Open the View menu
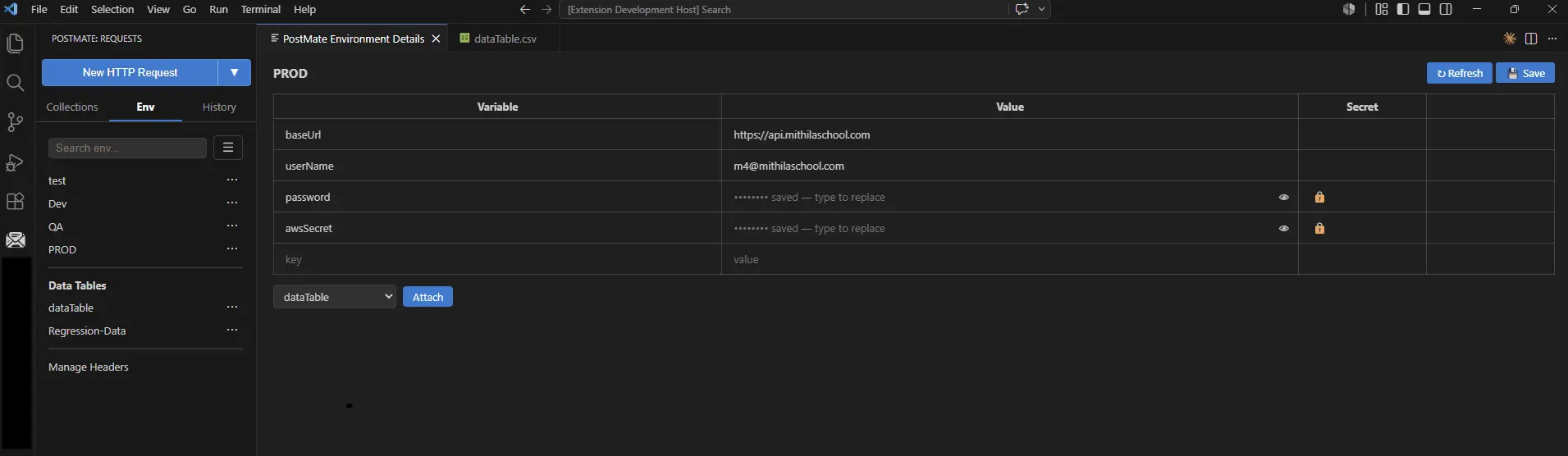This screenshot has width=1568, height=456. tap(158, 10)
